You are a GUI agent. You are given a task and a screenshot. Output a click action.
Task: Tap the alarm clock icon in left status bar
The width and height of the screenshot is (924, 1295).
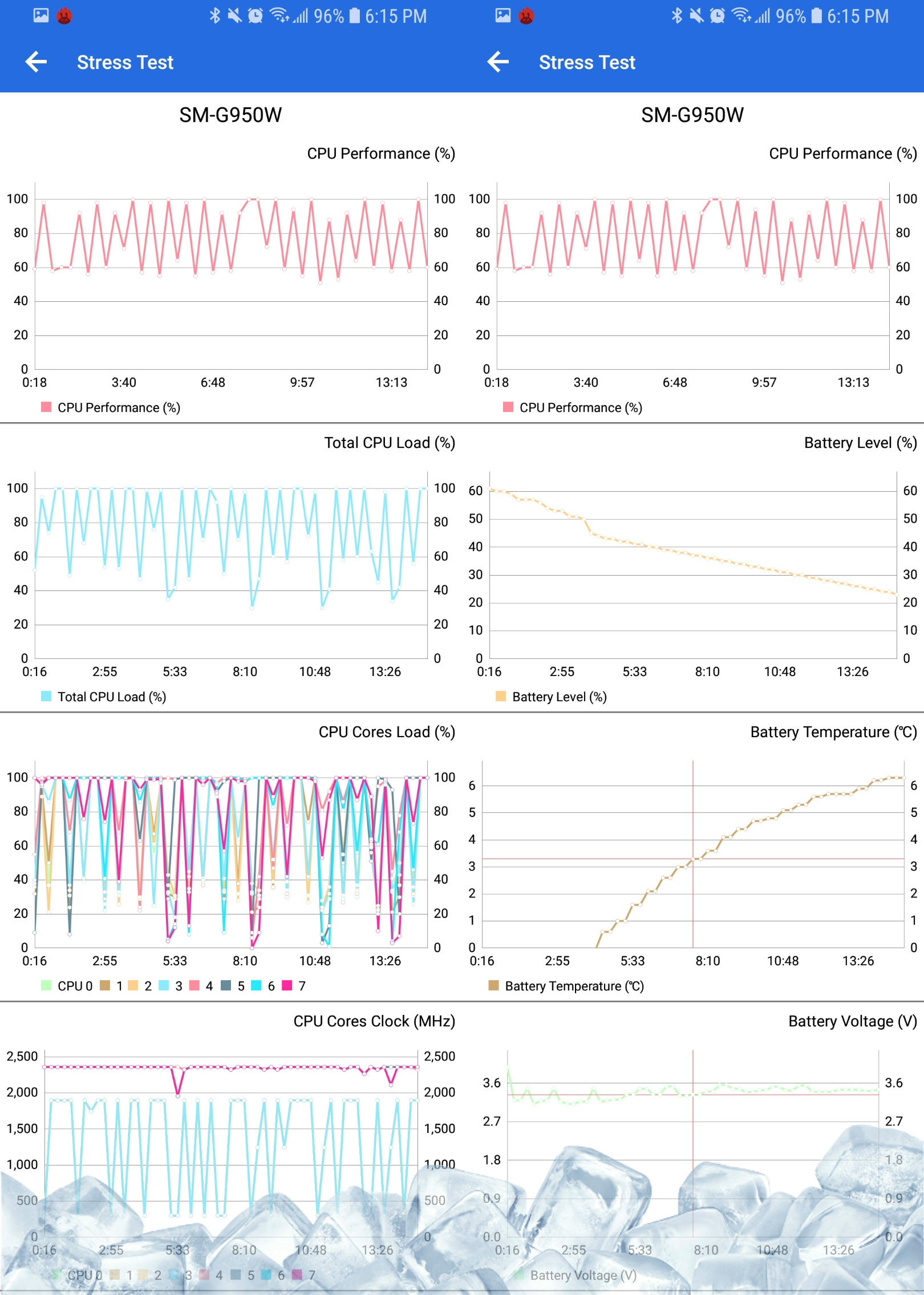click(x=256, y=15)
